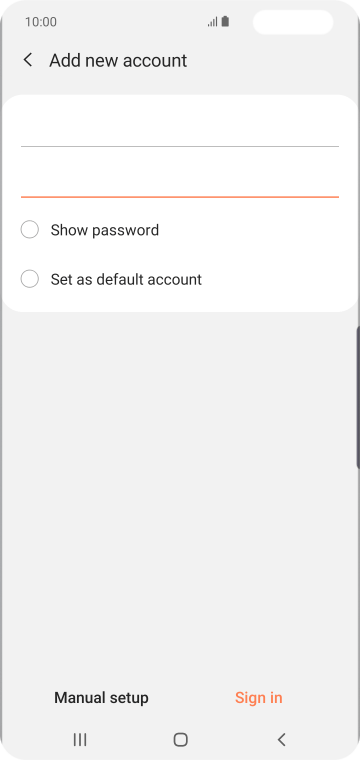Tap the white pill in status bar
360x760 pixels.
coord(293,22)
